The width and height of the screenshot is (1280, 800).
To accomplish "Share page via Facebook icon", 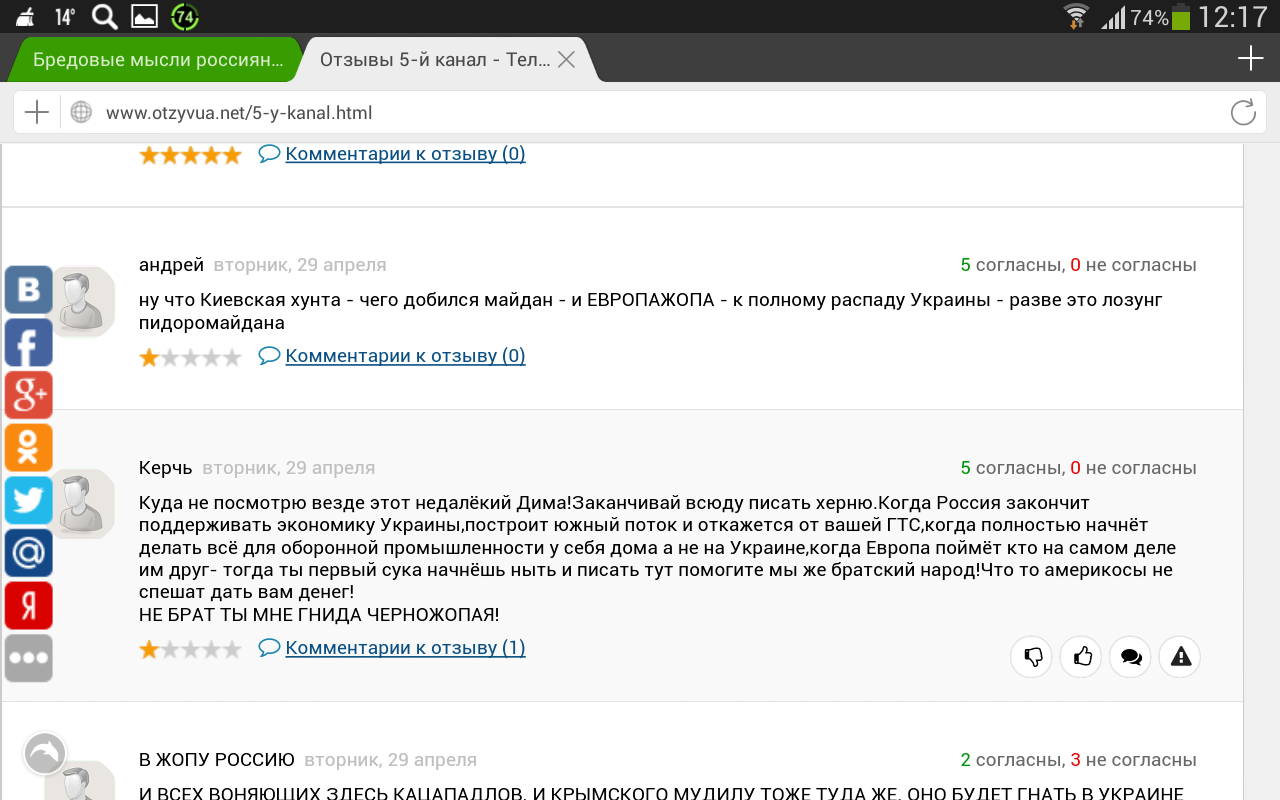I will 28,343.
